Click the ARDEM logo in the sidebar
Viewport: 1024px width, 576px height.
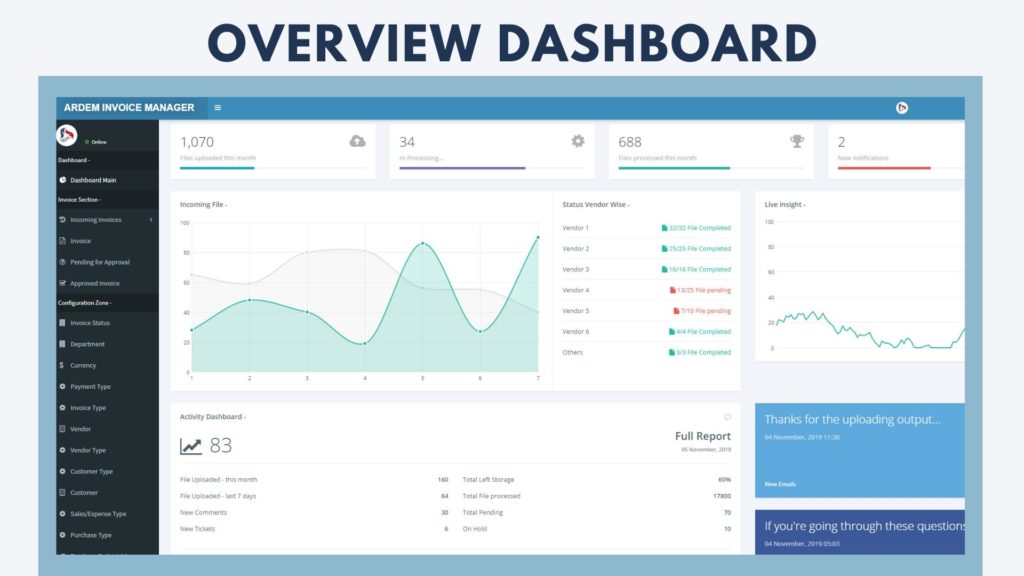[67, 135]
